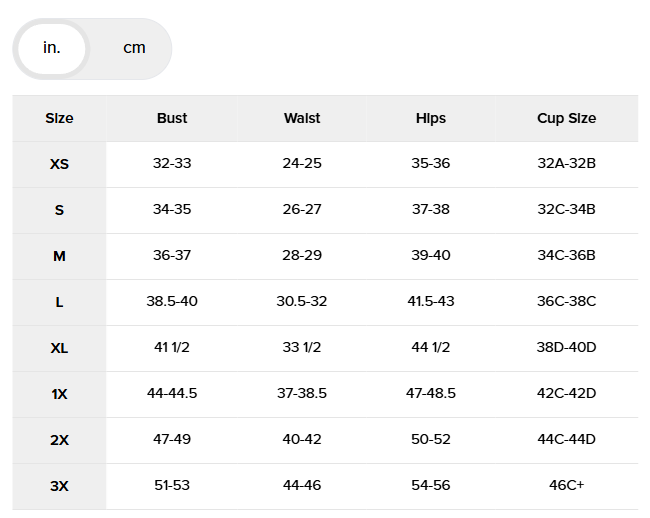This screenshot has height=518, width=650.
Task: Click the 32A-32B cup size cell
Action: pyautogui.click(x=566, y=164)
